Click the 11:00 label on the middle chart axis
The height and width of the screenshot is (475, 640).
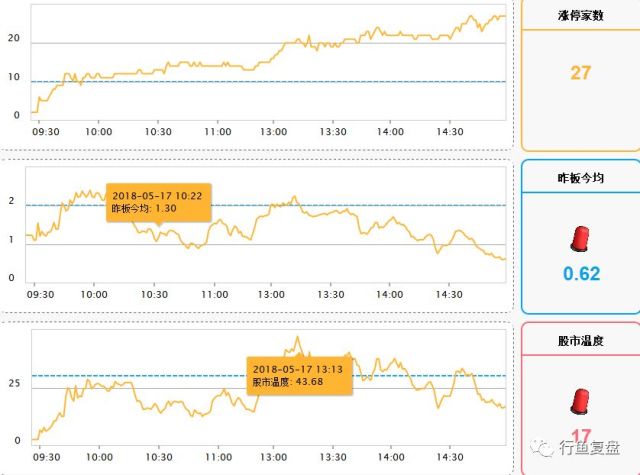[214, 296]
